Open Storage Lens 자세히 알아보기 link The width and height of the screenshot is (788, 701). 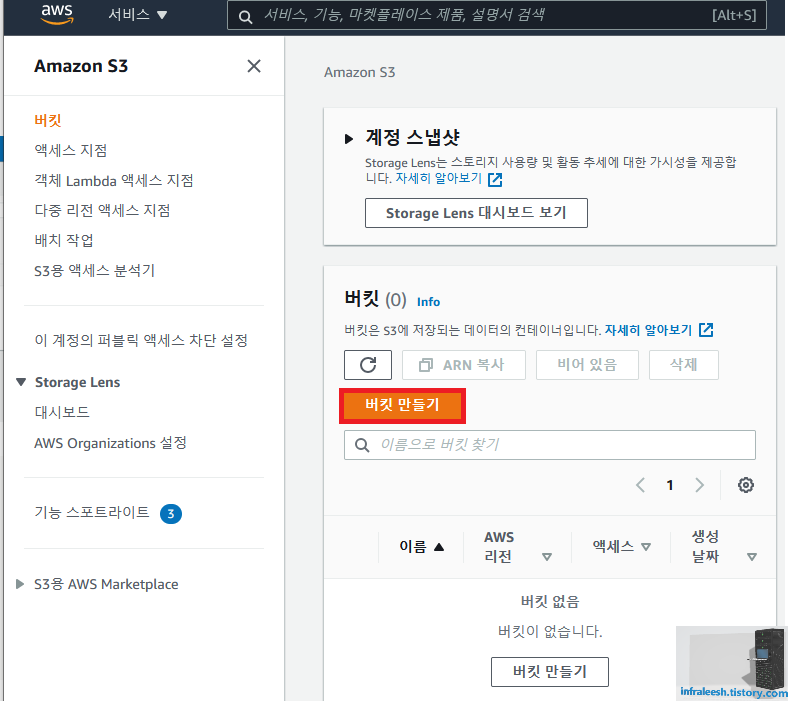pos(439,178)
